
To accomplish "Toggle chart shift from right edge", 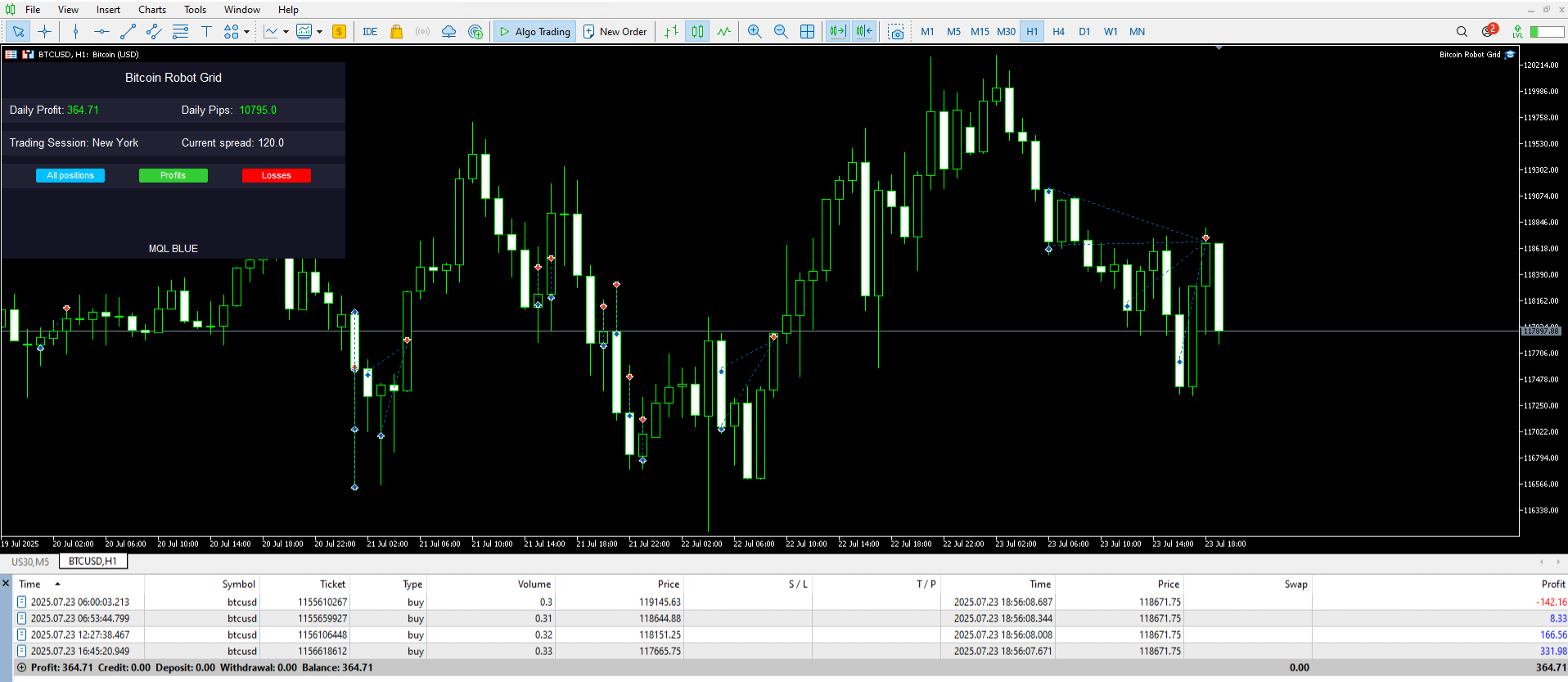I will 864,32.
